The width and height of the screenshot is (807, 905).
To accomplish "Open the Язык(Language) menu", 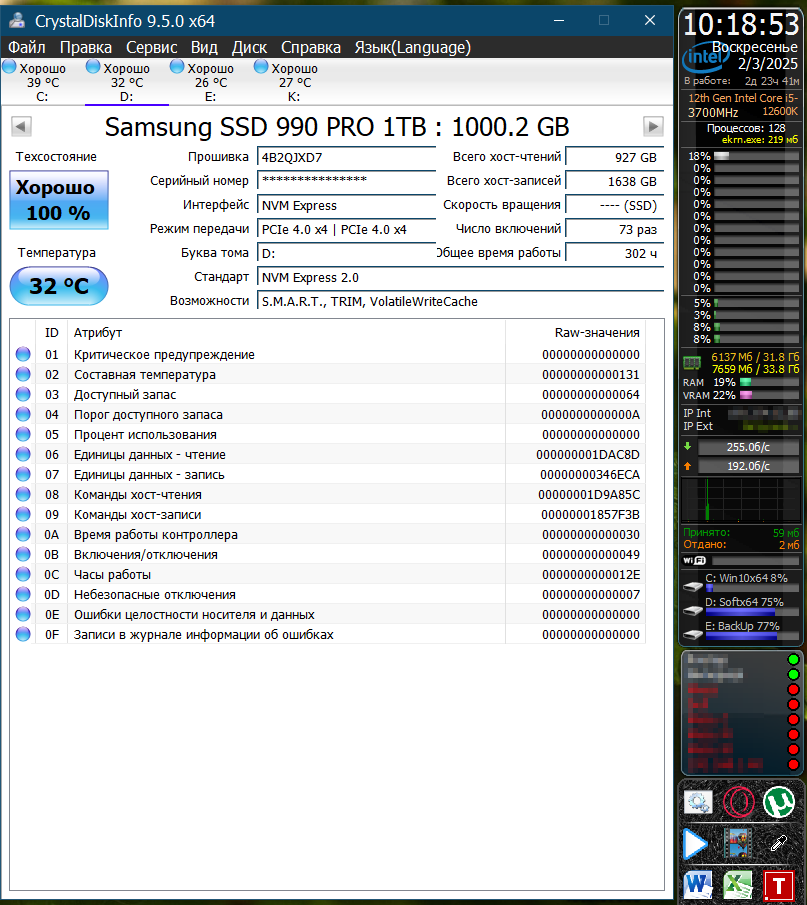I will point(412,47).
